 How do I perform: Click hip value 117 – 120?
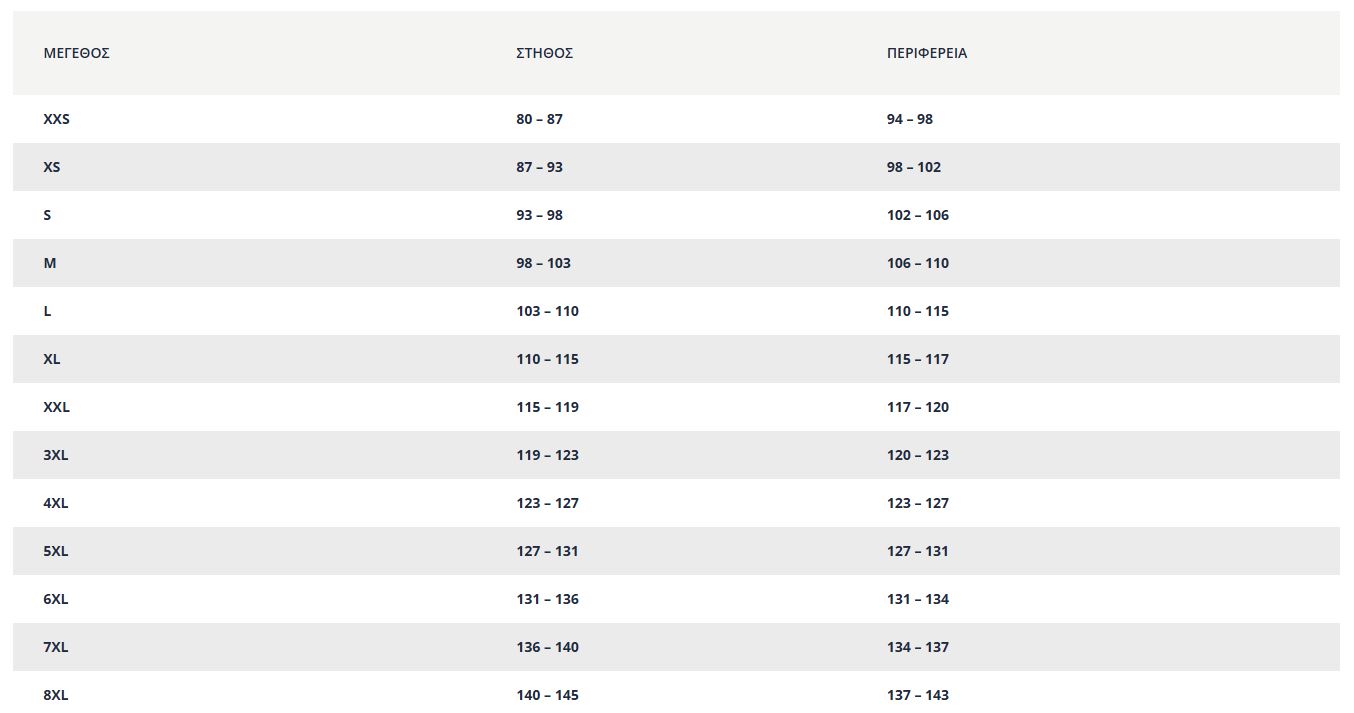[917, 407]
